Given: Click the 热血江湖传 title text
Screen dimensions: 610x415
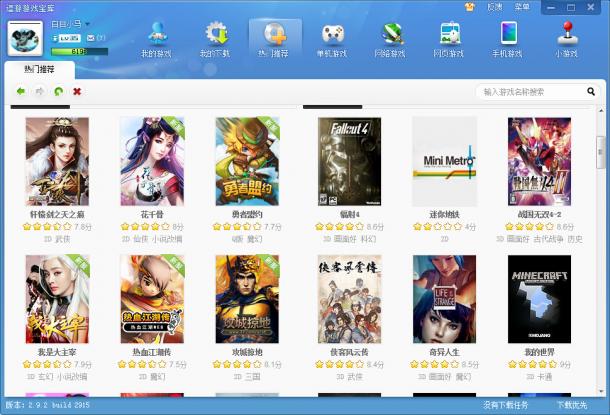Looking at the screenshot, I should [152, 352].
